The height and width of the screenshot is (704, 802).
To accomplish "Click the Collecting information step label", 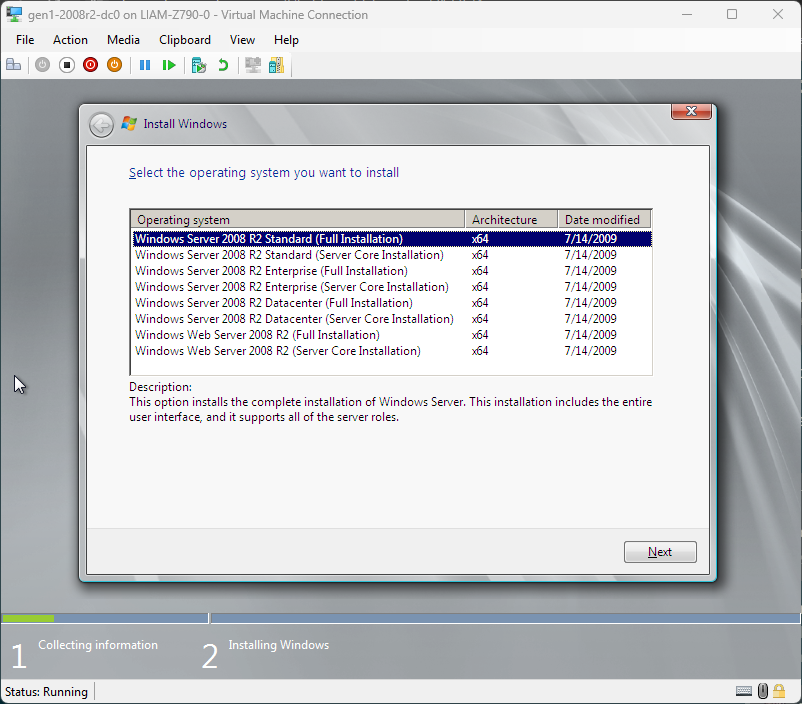I will click(x=98, y=645).
